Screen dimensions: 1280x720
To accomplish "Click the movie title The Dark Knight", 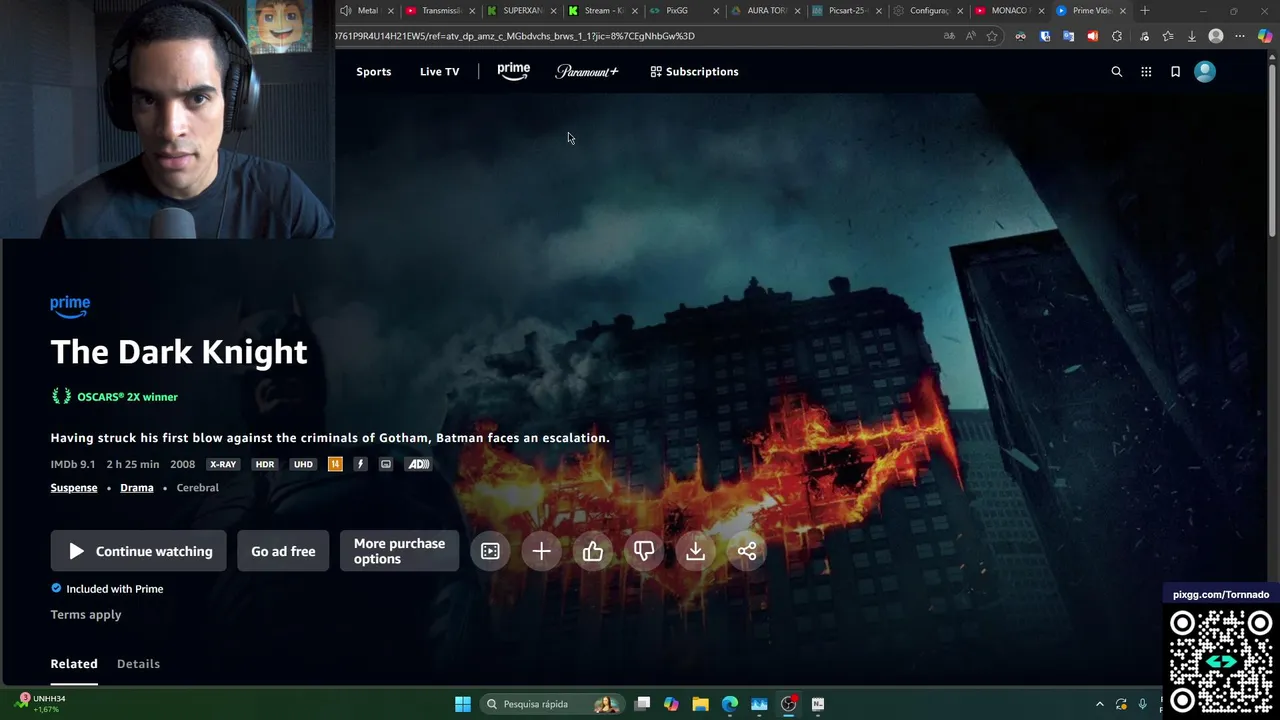I will pos(179,352).
